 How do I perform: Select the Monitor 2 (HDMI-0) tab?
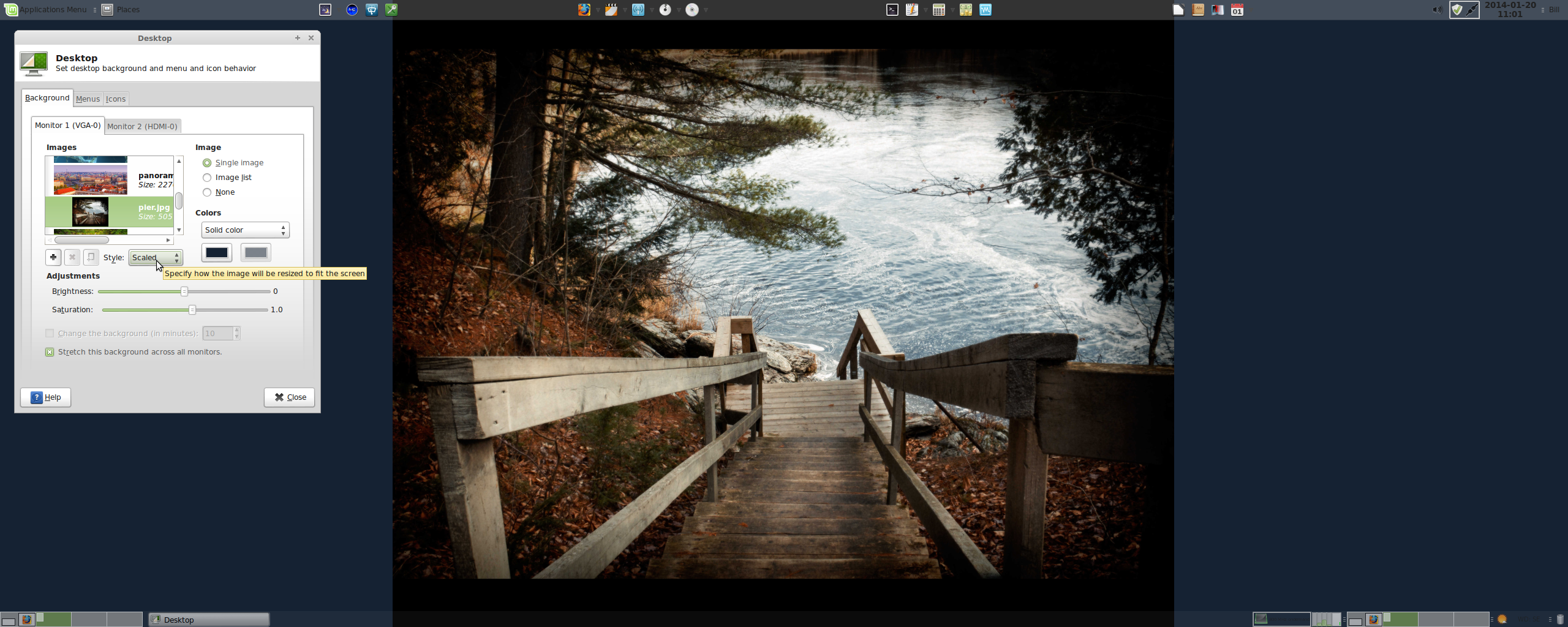pyautogui.click(x=142, y=127)
